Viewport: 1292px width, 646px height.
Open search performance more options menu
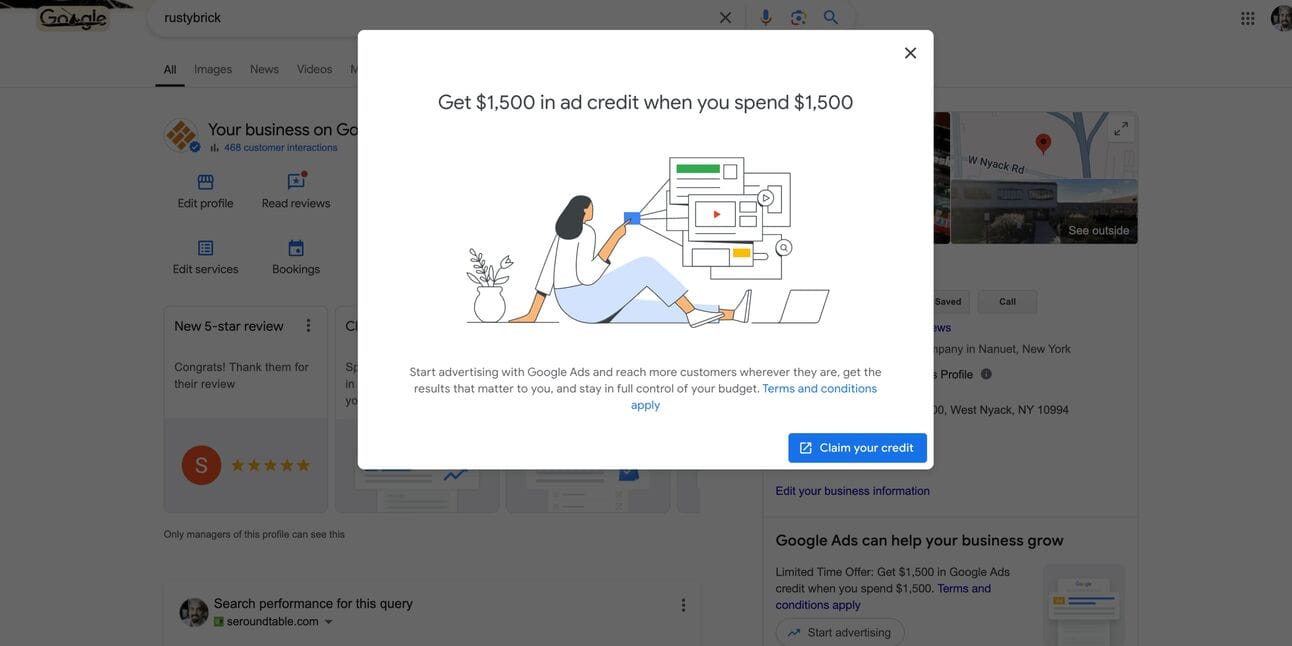[x=683, y=605]
